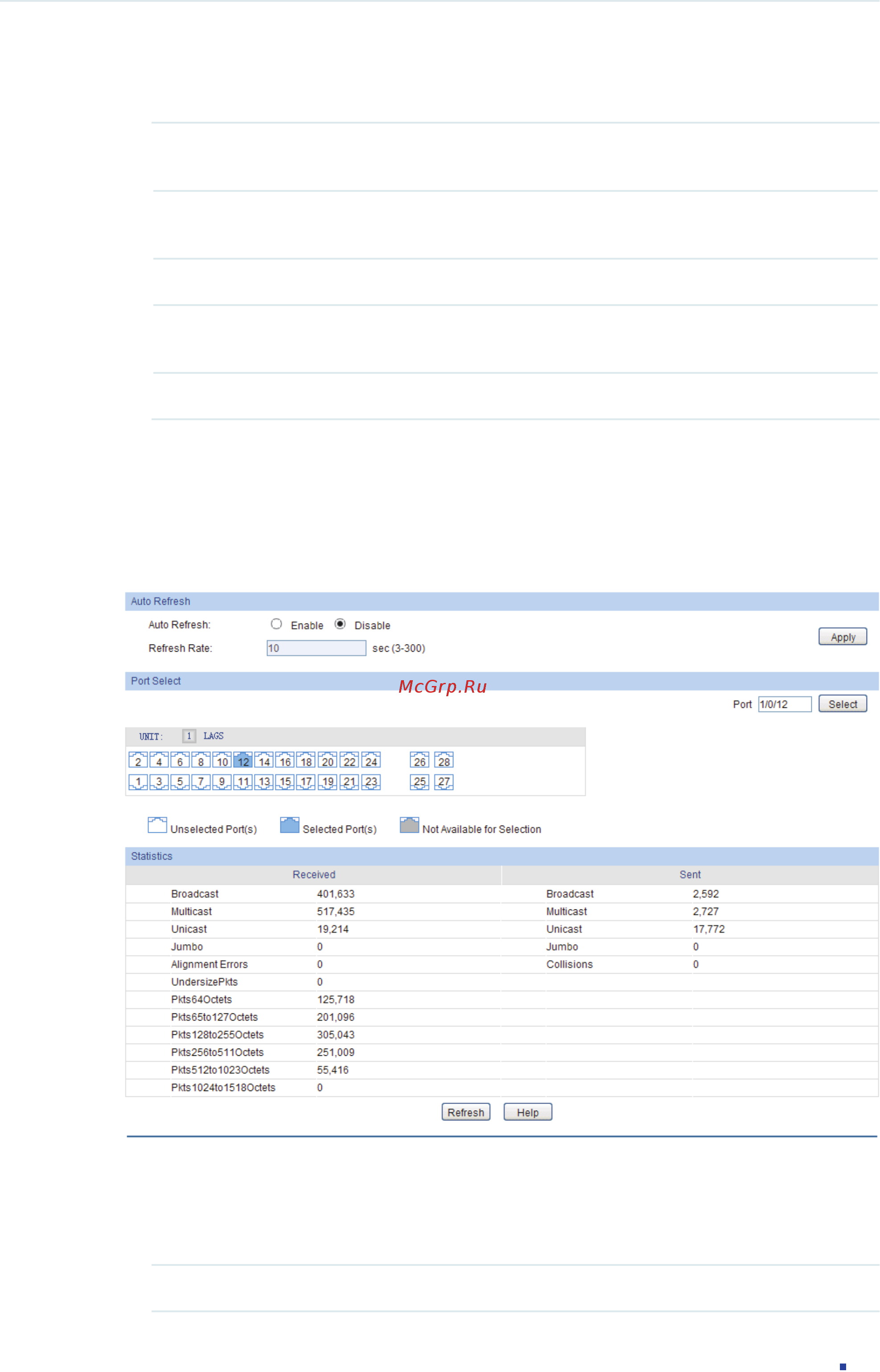Screen dimensions: 880x1372
Task: Select port 2 icon
Action: [x=138, y=760]
